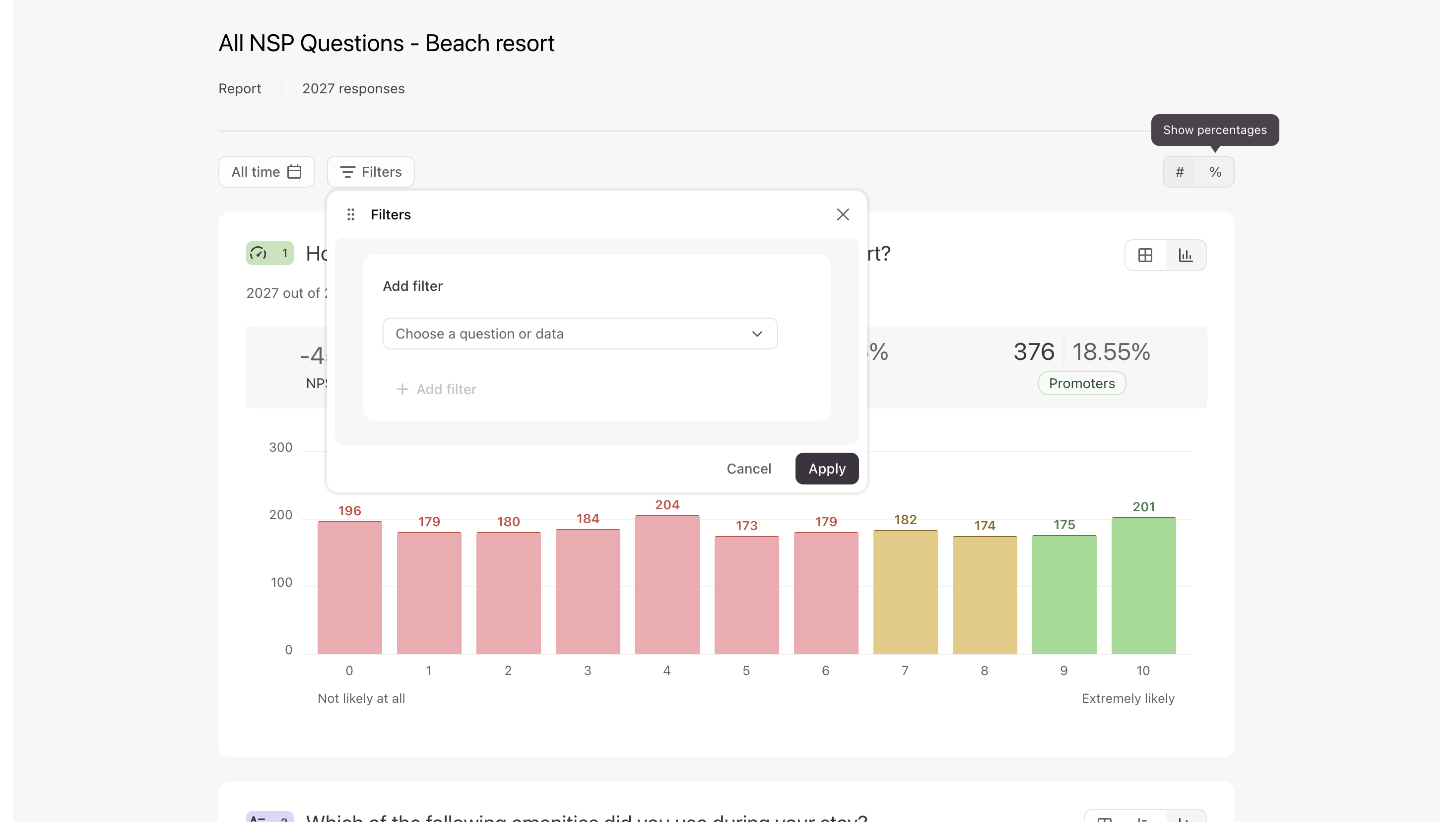Cancel the filter changes
This screenshot has width=1456, height=822.
748,468
